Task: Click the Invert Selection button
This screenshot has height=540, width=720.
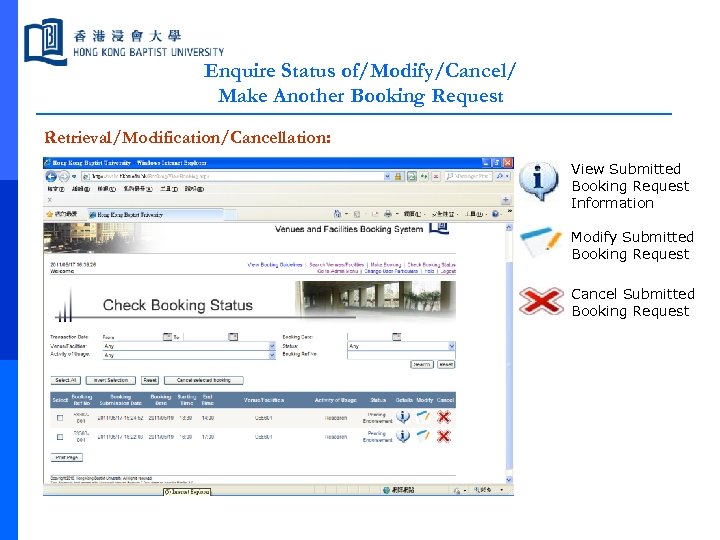Action: pyautogui.click(x=111, y=380)
